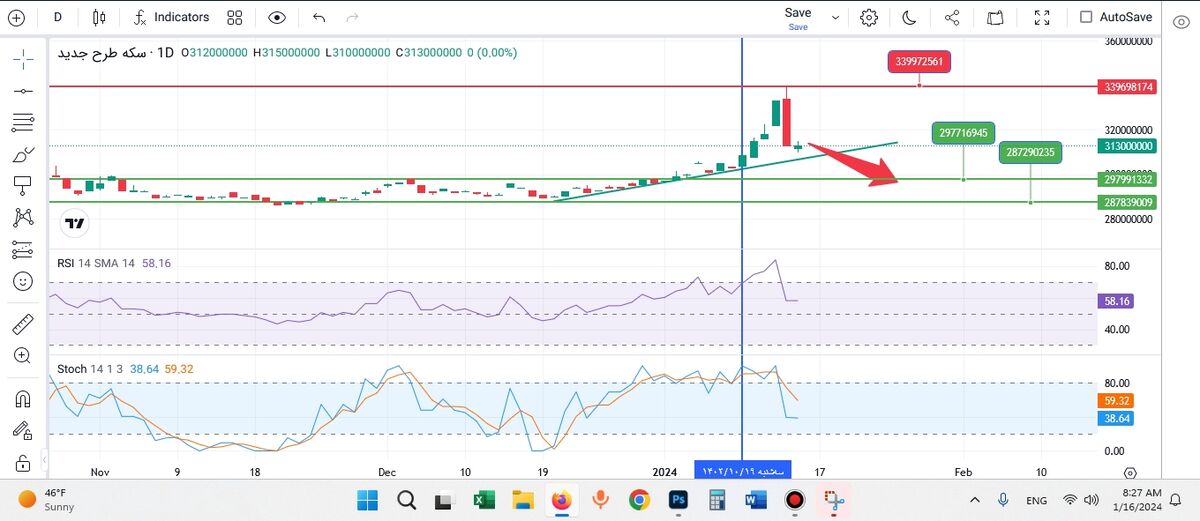
Task: Open the Indicators menu
Action: click(172, 17)
